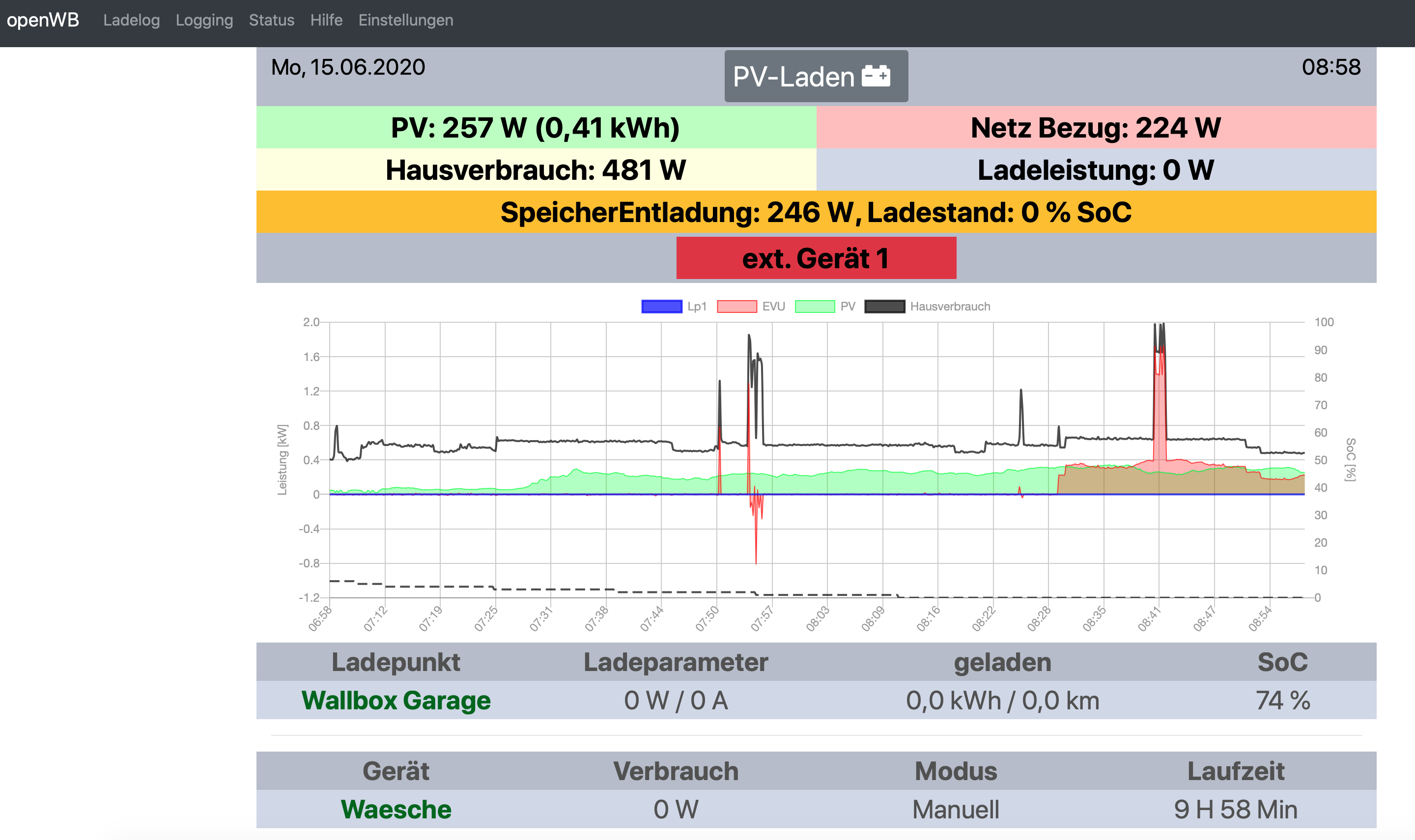
Task: Click the Manuell mode of Waesche
Action: tap(956, 809)
